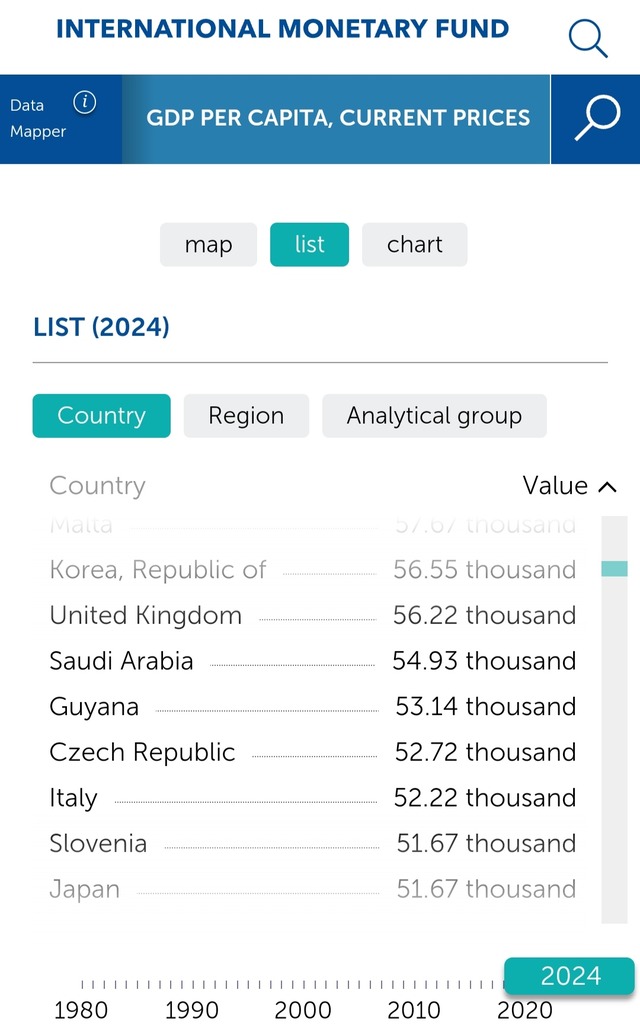This screenshot has height=1034, width=640.
Task: Select the Slovenia row
Action: 313,843
